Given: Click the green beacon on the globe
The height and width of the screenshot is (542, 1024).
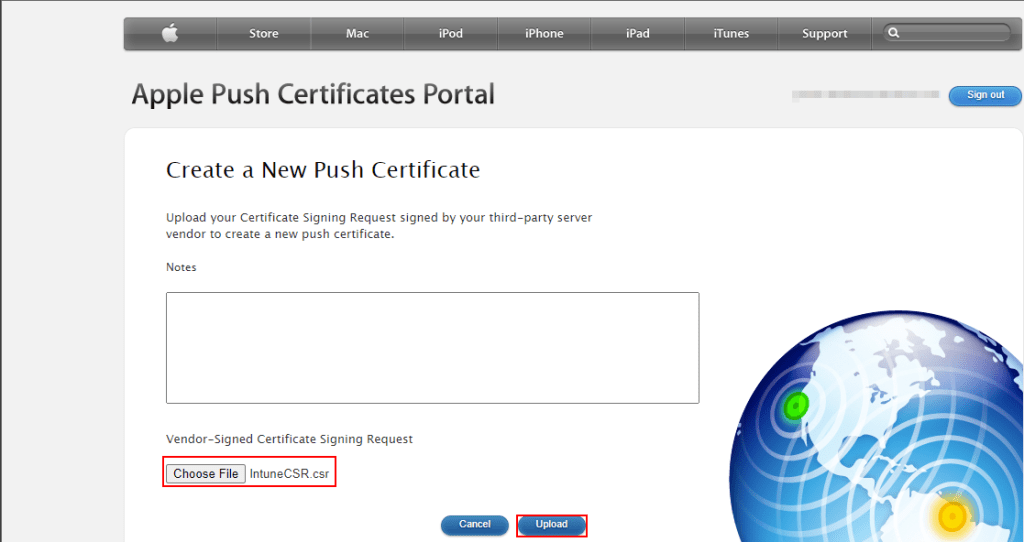Looking at the screenshot, I should (x=796, y=405).
